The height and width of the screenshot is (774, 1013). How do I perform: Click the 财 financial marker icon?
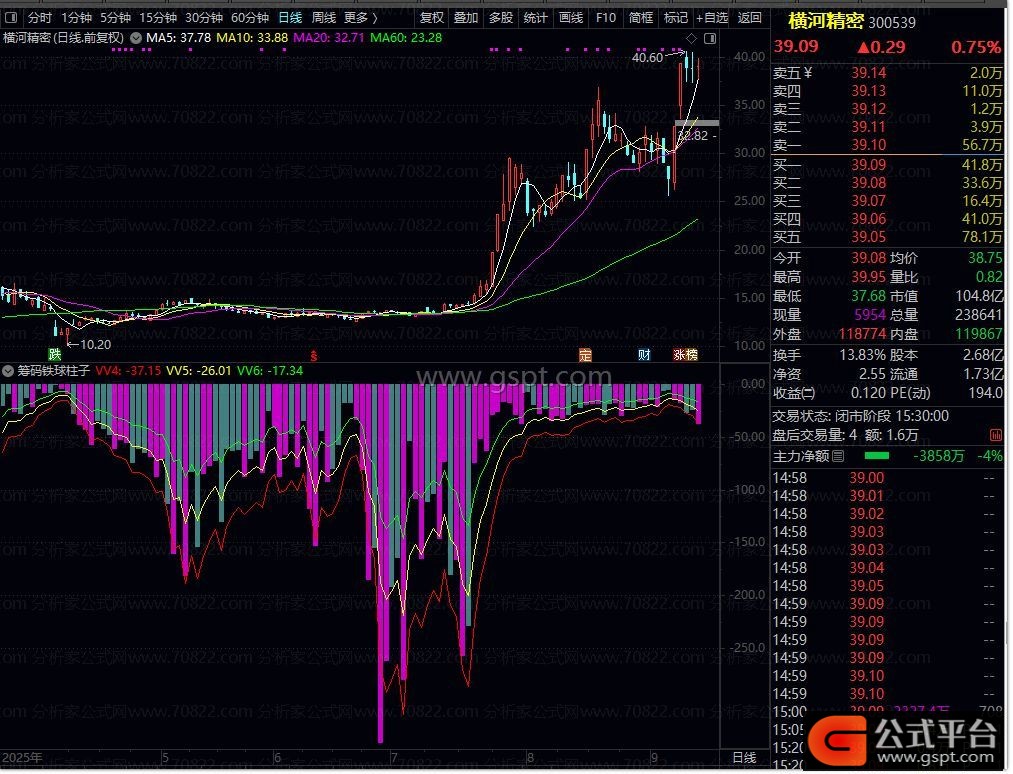644,354
